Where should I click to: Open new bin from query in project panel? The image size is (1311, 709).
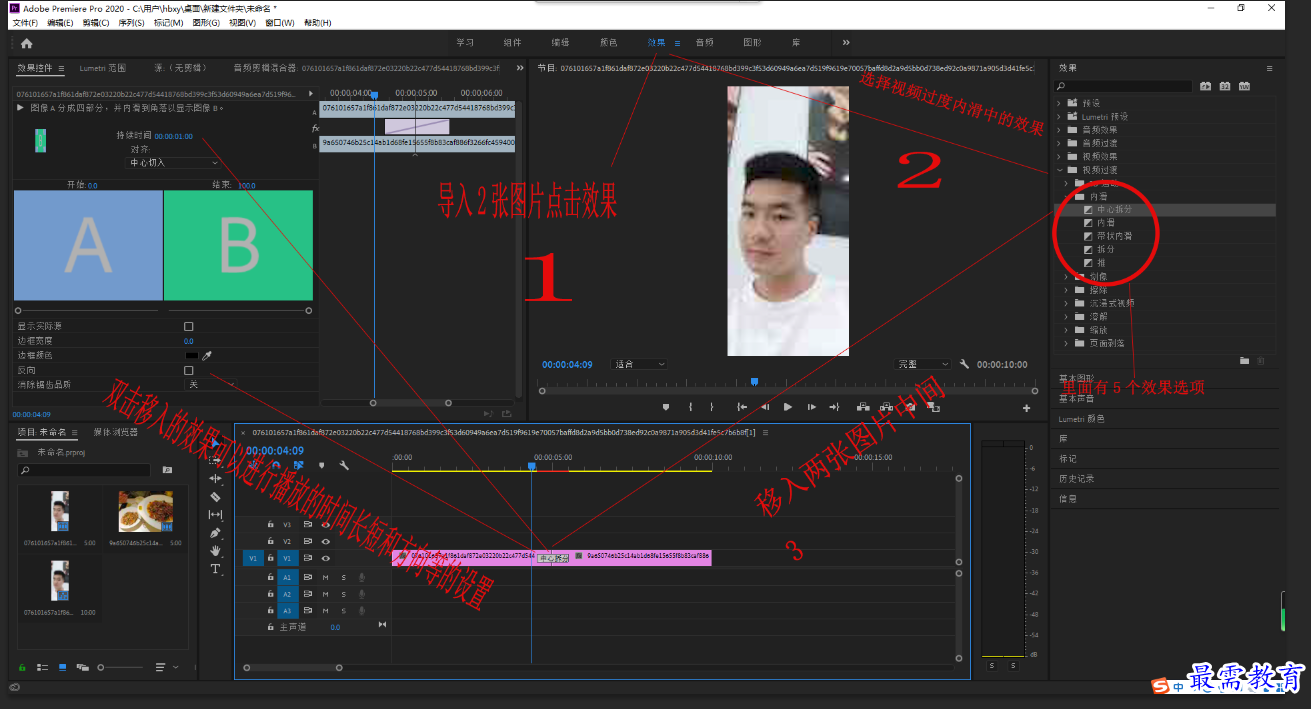[x=167, y=469]
